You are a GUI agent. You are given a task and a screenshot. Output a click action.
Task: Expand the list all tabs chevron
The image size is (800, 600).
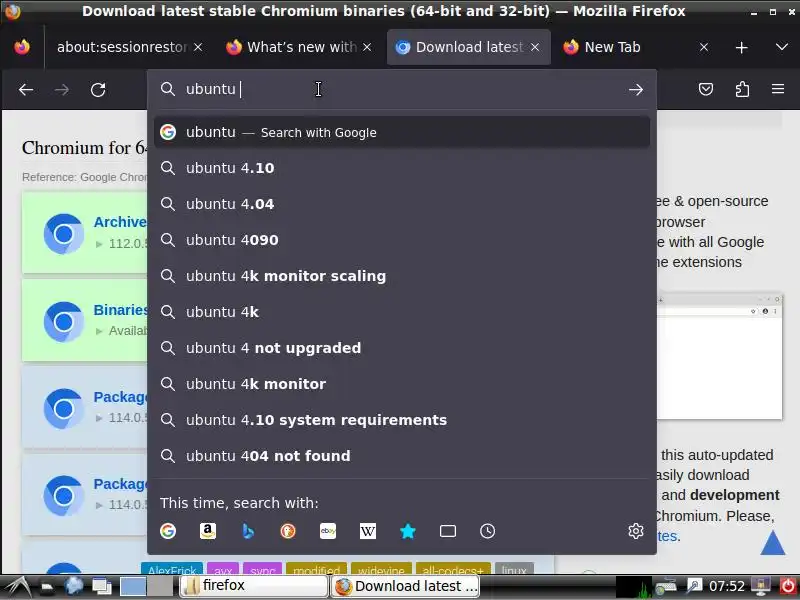pyautogui.click(x=782, y=47)
